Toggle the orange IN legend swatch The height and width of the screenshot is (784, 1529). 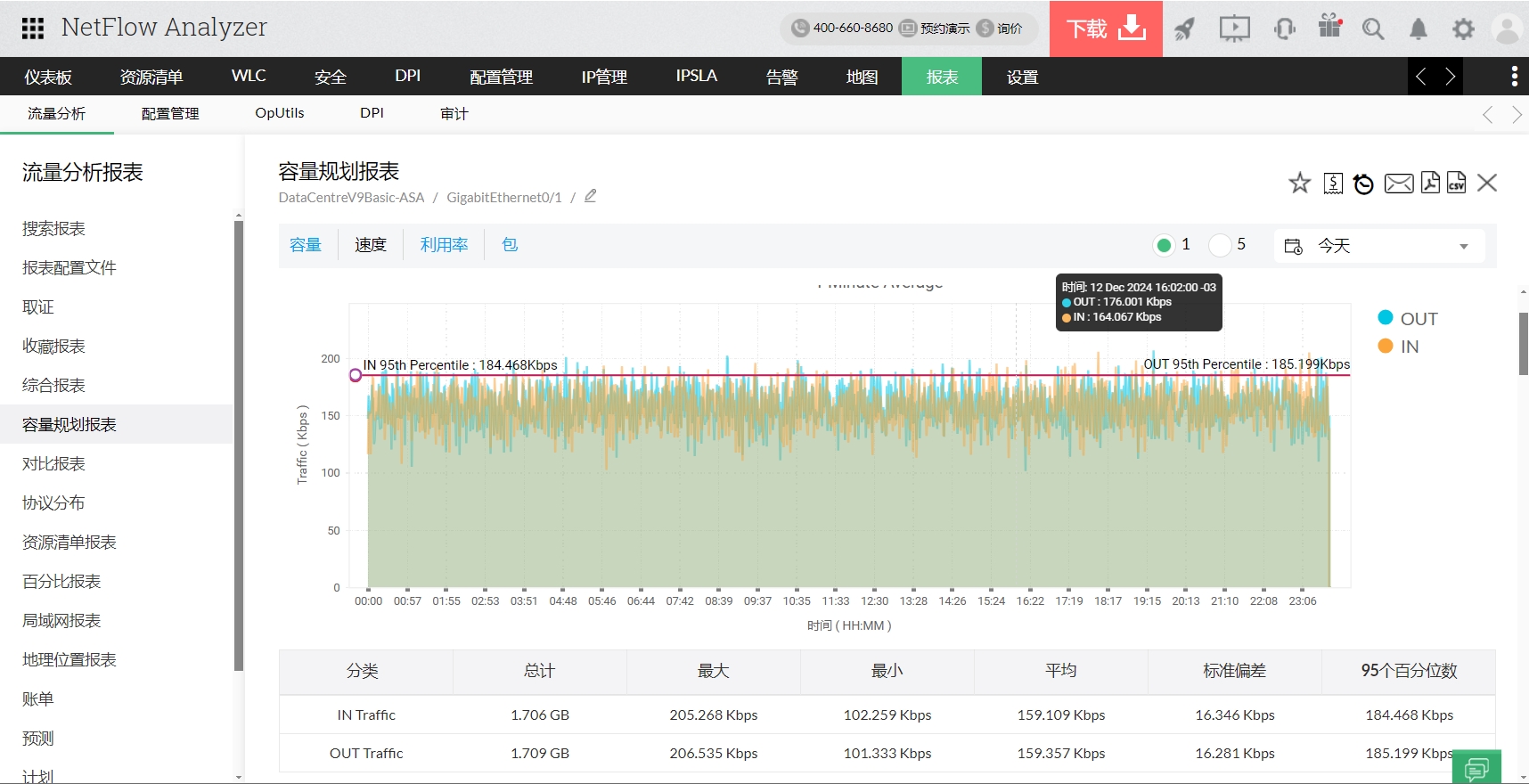coord(1386,346)
